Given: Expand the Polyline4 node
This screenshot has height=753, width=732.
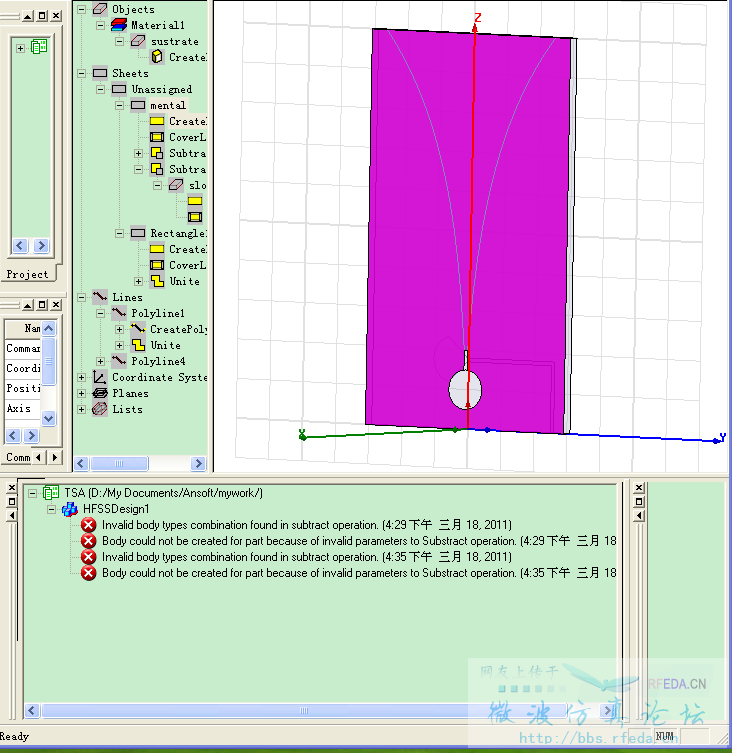Looking at the screenshot, I should (x=100, y=361).
